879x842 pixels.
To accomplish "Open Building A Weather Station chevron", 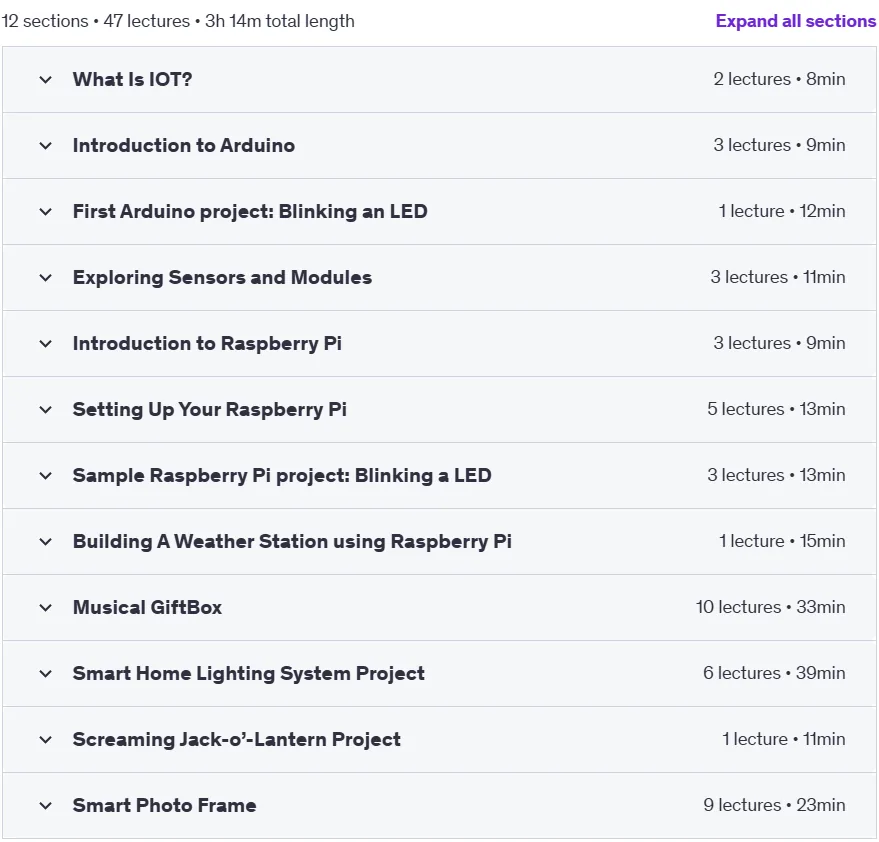I will coord(46,542).
